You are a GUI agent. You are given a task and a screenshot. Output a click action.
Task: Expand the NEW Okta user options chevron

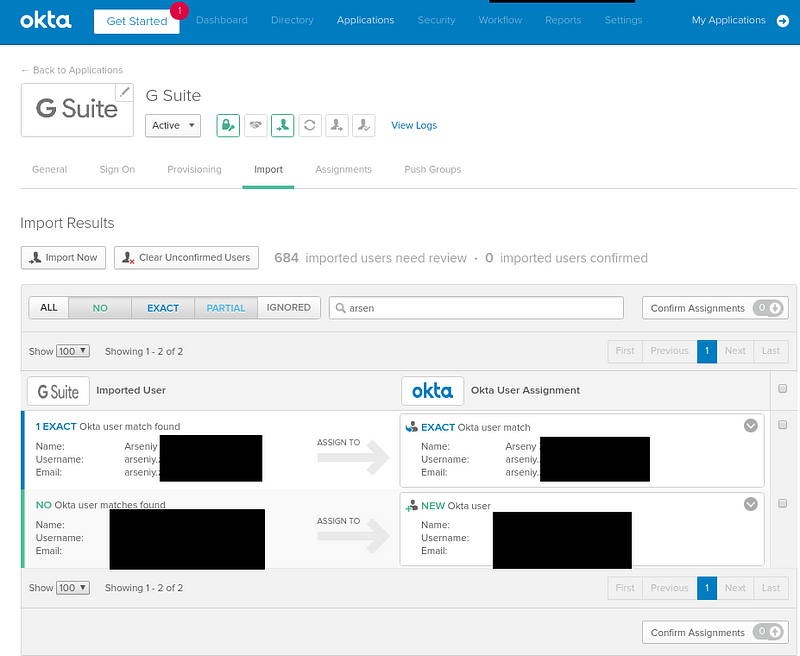click(751, 504)
